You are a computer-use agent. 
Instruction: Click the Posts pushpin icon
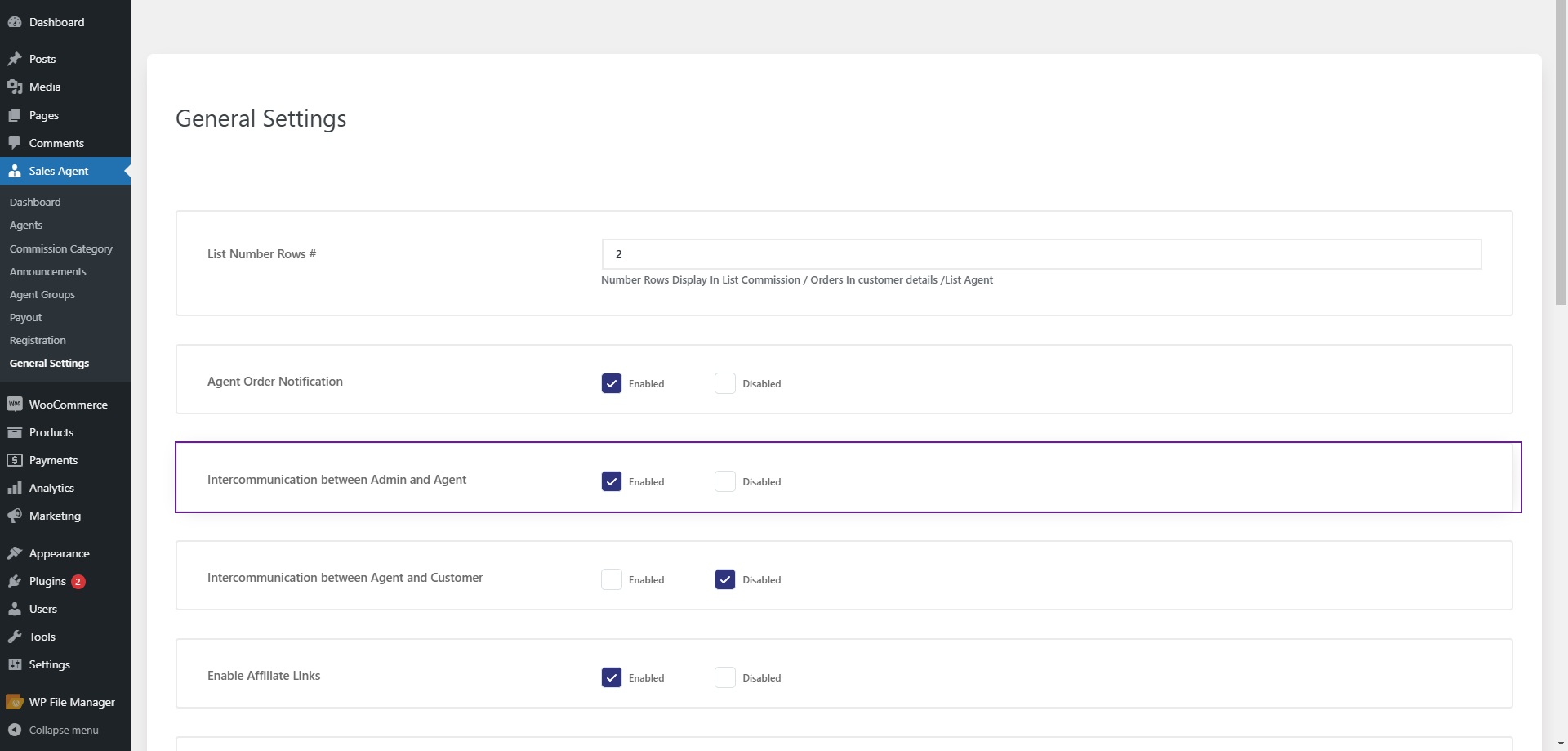(15, 59)
